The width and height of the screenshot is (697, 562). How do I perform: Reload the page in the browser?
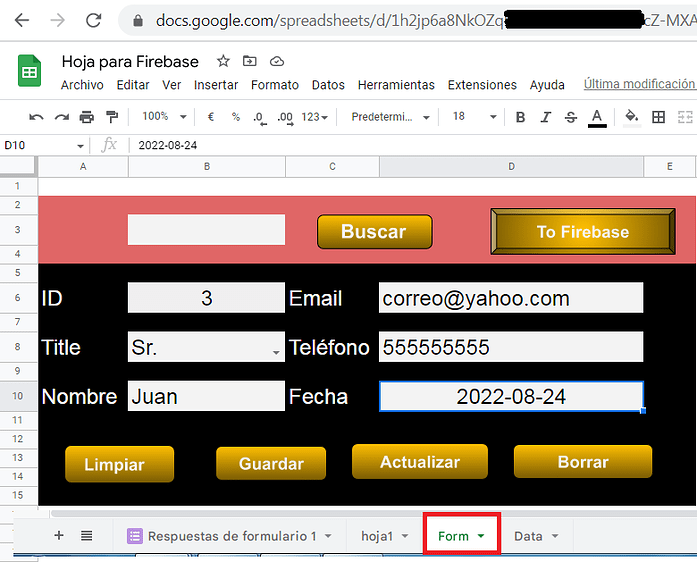click(93, 20)
